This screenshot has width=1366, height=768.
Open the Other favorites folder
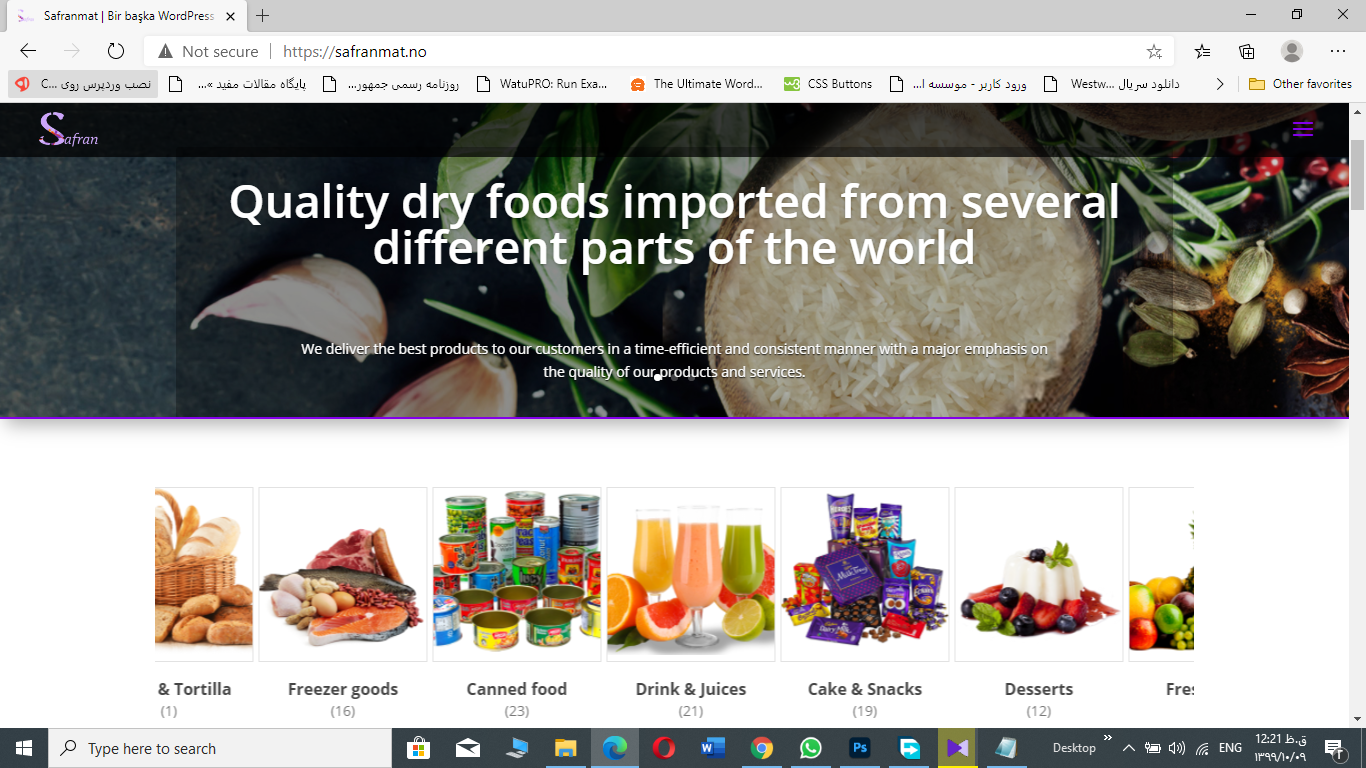pyautogui.click(x=1300, y=84)
